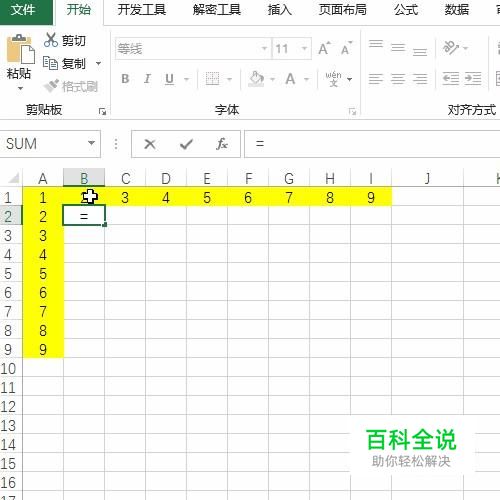
Task: Select column C header
Action: 125,179
